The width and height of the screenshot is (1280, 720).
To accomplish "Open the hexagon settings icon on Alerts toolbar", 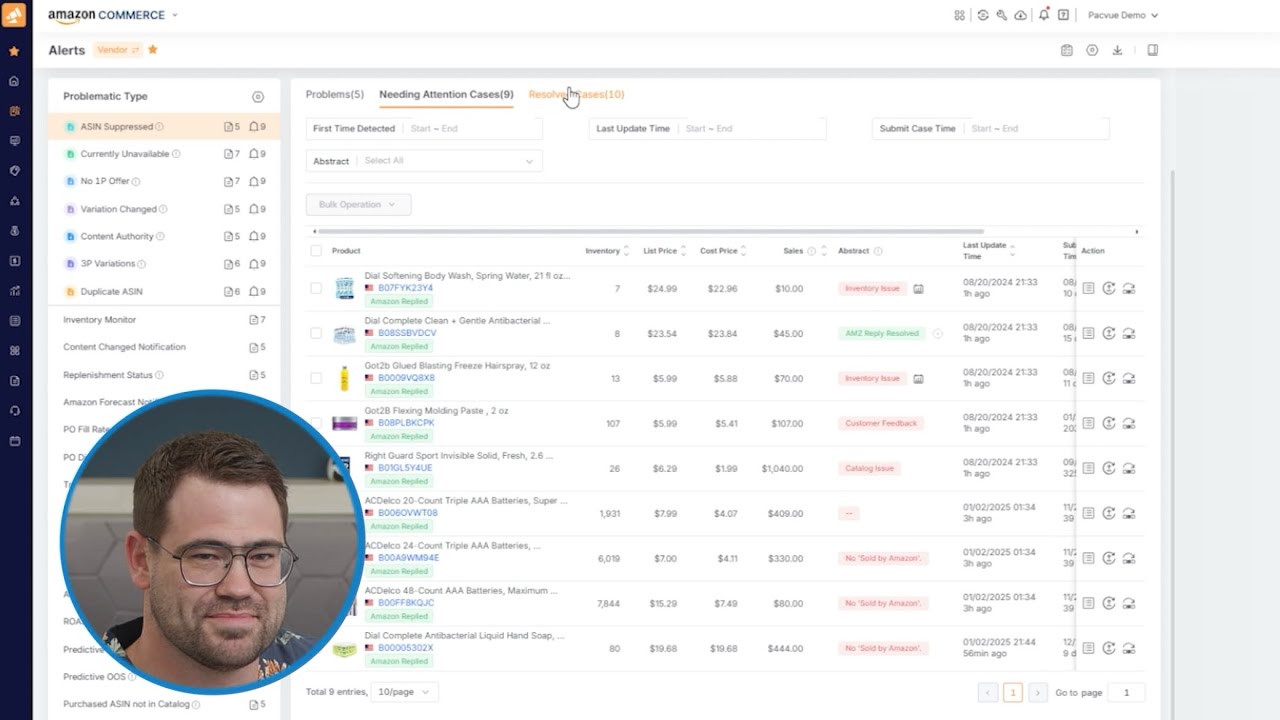I will [1092, 50].
